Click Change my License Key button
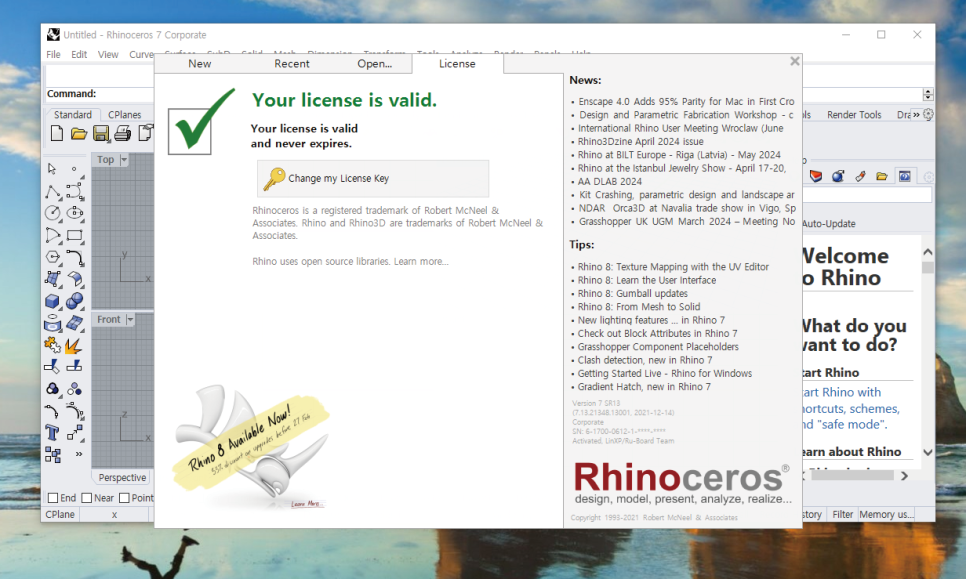This screenshot has height=579, width=966. 373,179
